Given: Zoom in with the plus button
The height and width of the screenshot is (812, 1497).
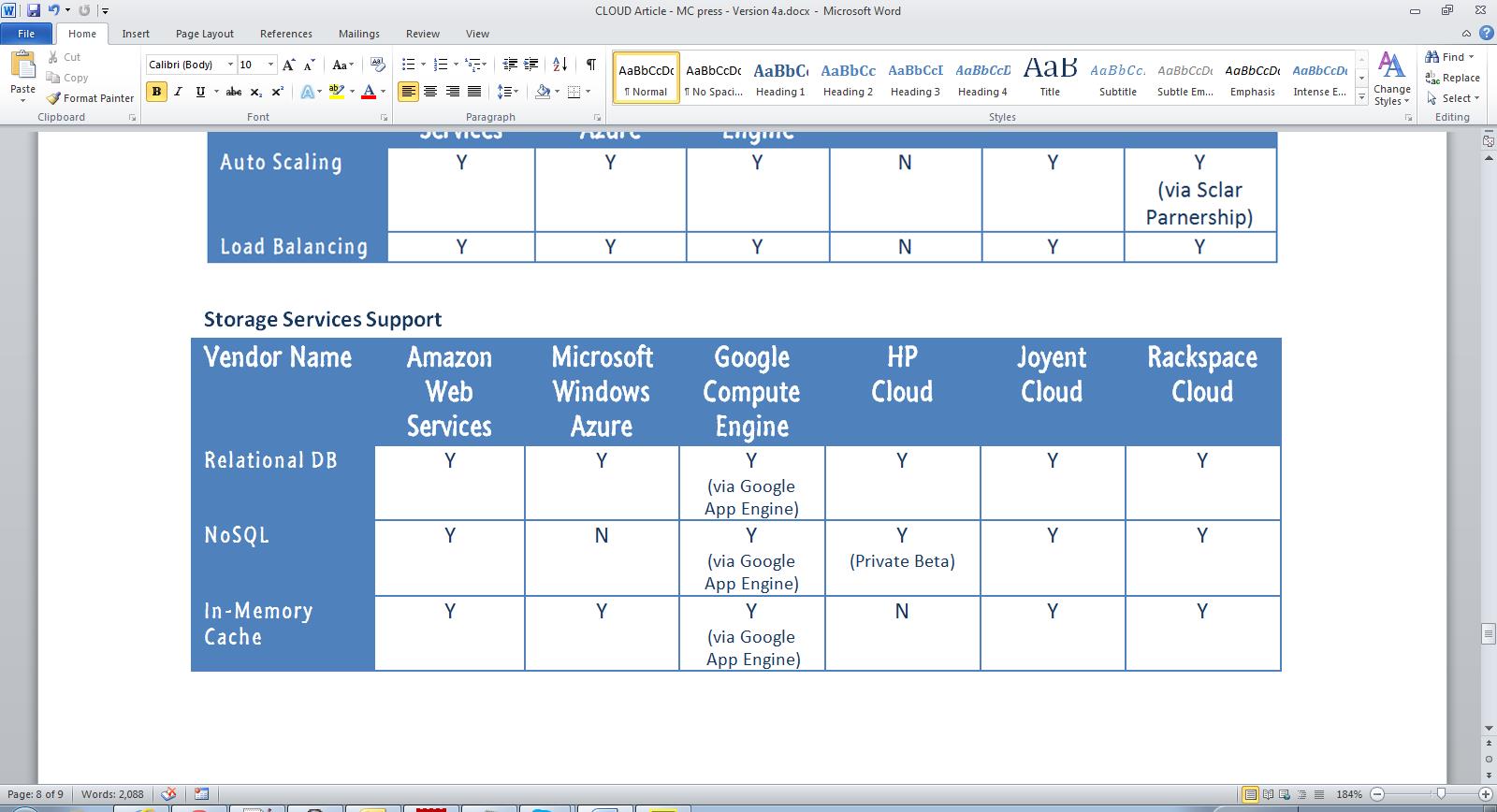Looking at the screenshot, I should (1486, 794).
